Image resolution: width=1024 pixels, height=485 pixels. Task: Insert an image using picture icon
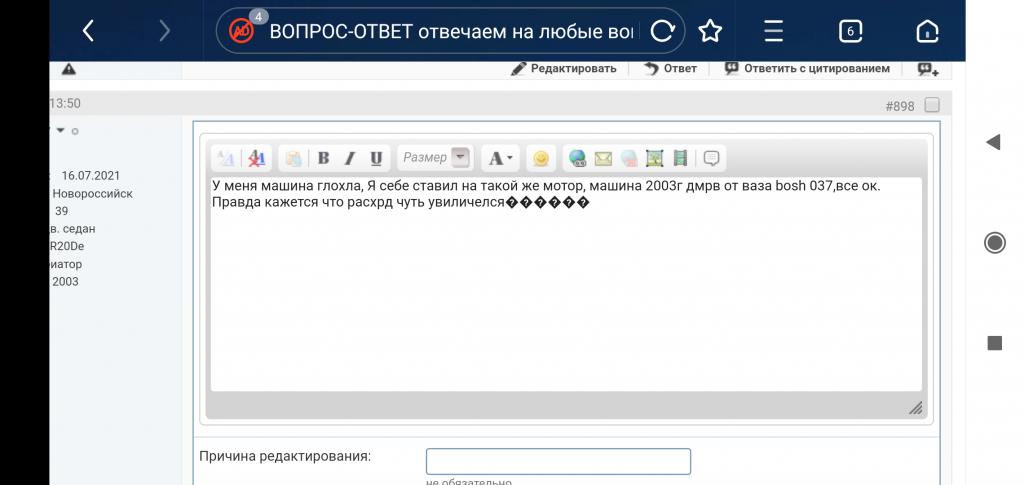[x=655, y=158]
